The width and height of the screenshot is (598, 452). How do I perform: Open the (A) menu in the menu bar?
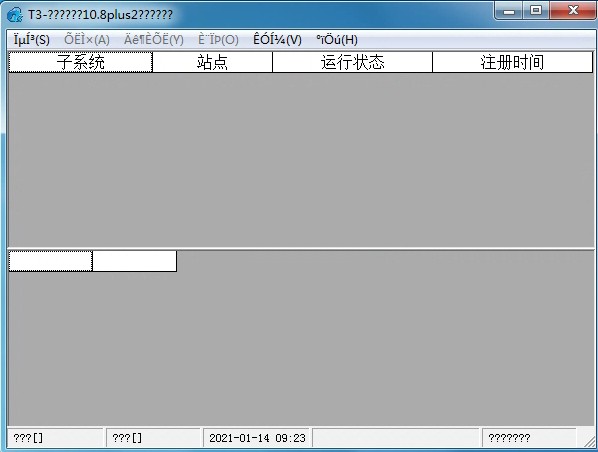pyautogui.click(x=87, y=40)
